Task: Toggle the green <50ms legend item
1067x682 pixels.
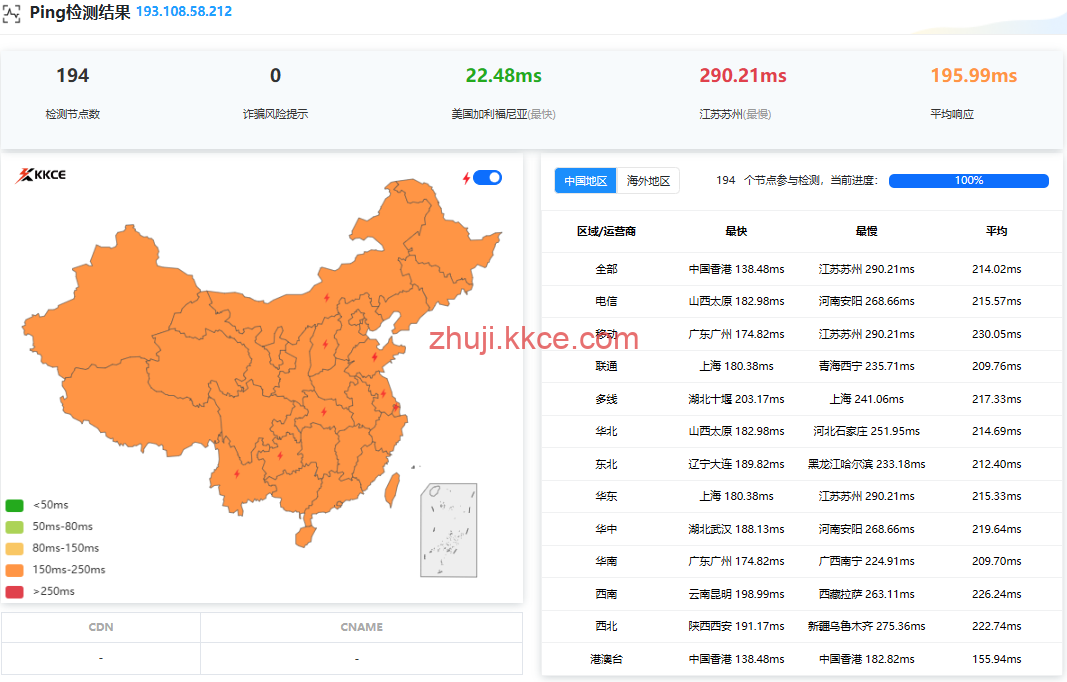Action: [15, 505]
